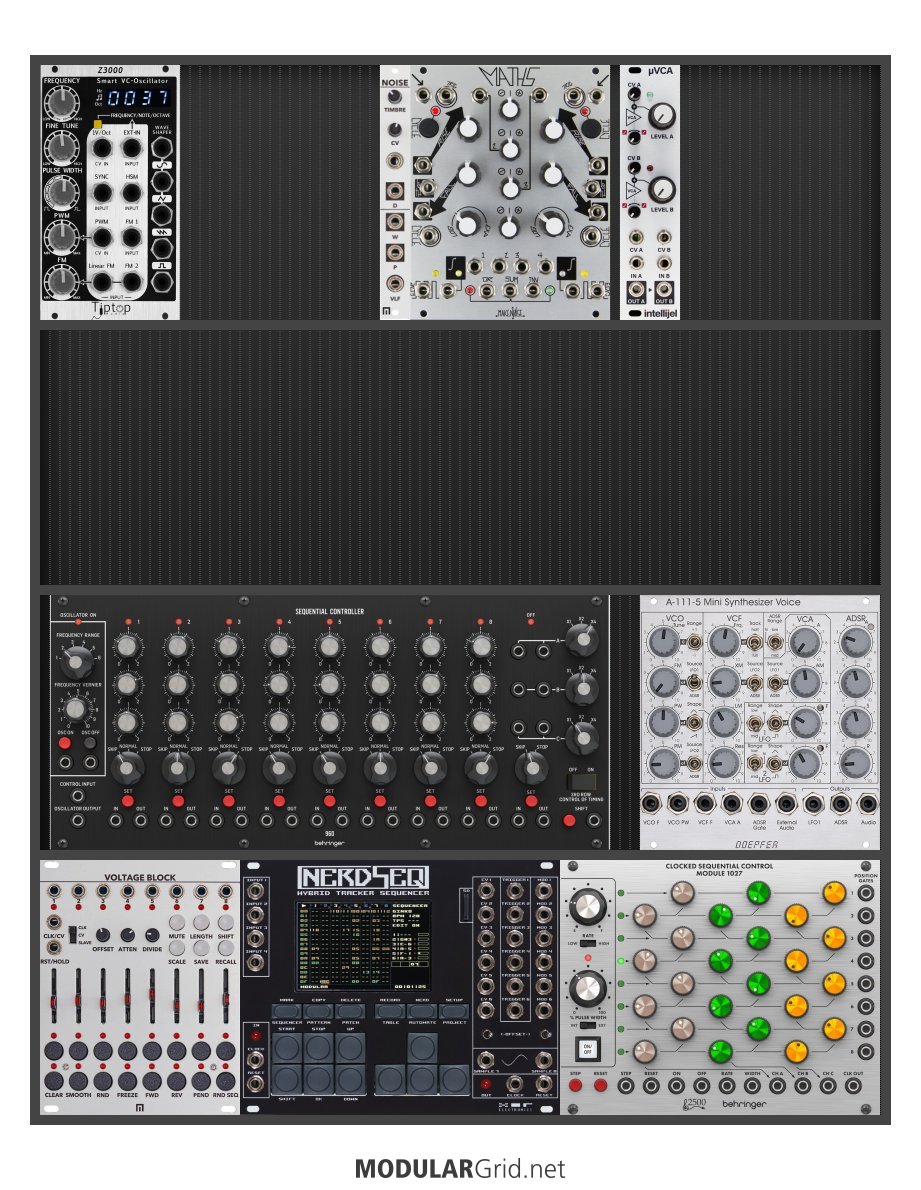Click the A-111-5 VCO F input jack
The image size is (921, 1190).
[650, 804]
